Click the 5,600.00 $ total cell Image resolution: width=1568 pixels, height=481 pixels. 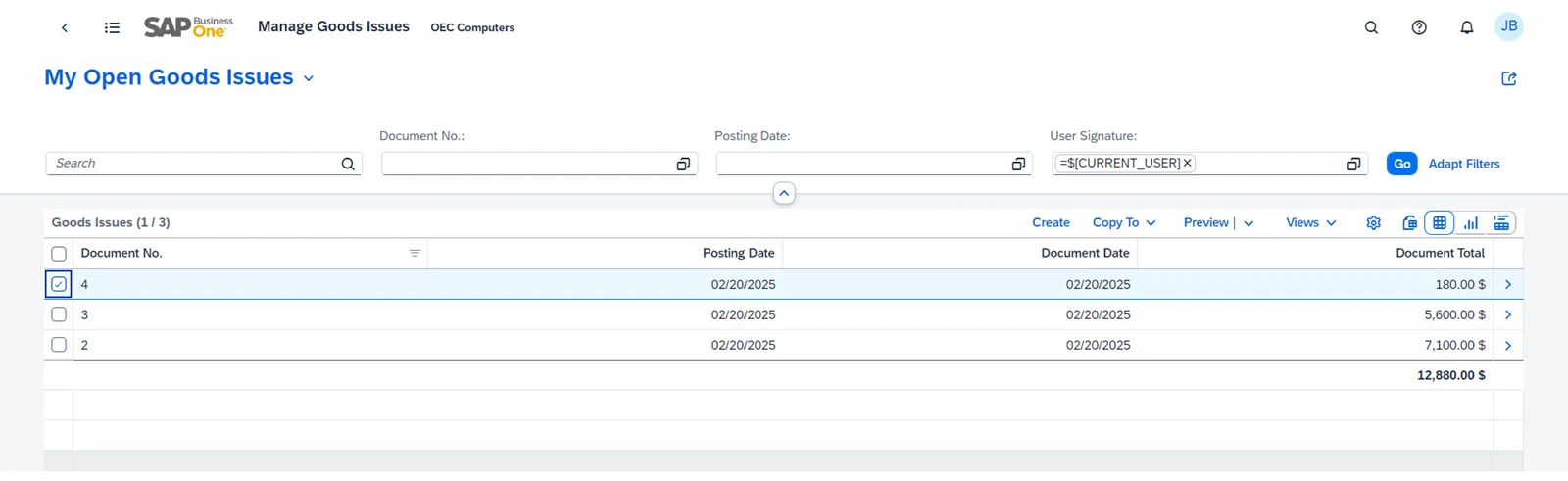pyautogui.click(x=1454, y=314)
